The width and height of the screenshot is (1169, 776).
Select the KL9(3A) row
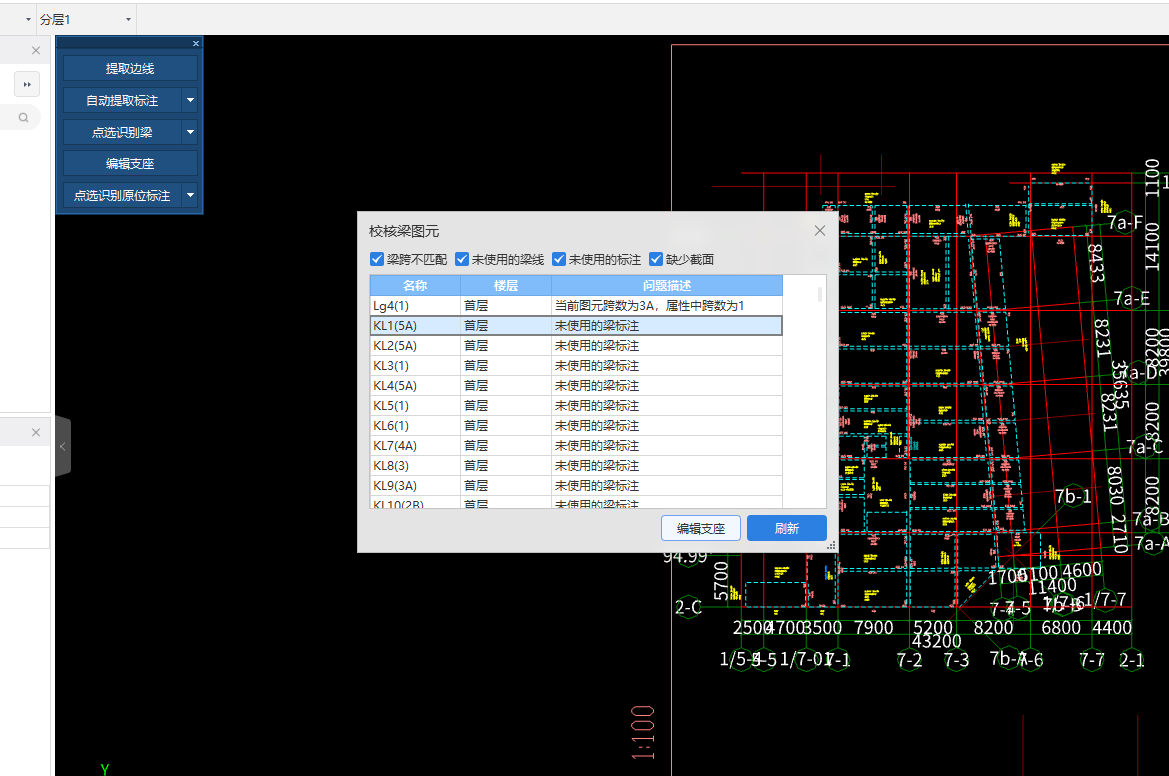pyautogui.click(x=576, y=485)
